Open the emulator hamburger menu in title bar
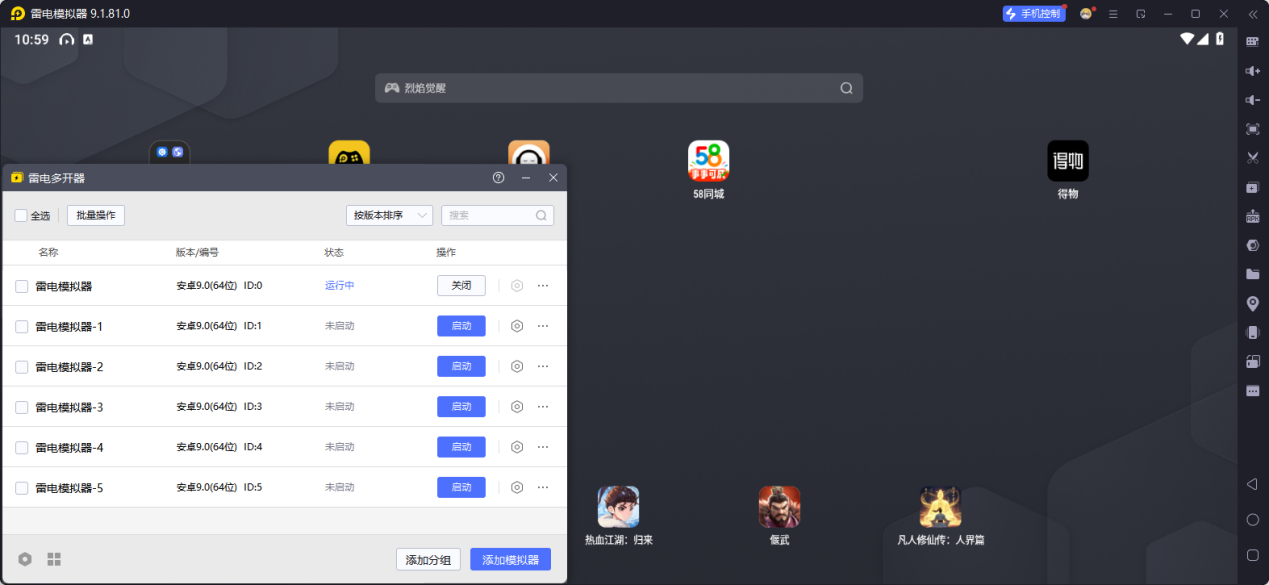This screenshot has width=1269, height=585. click(x=1113, y=14)
